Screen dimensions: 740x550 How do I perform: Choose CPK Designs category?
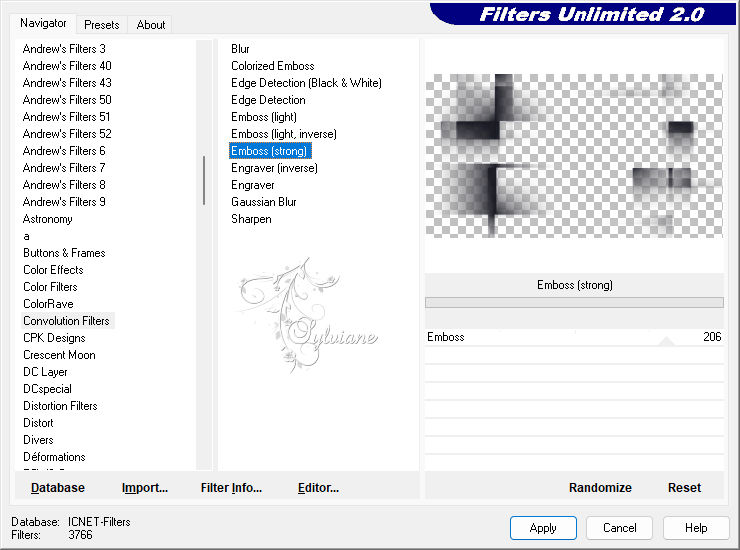pyautogui.click(x=54, y=338)
